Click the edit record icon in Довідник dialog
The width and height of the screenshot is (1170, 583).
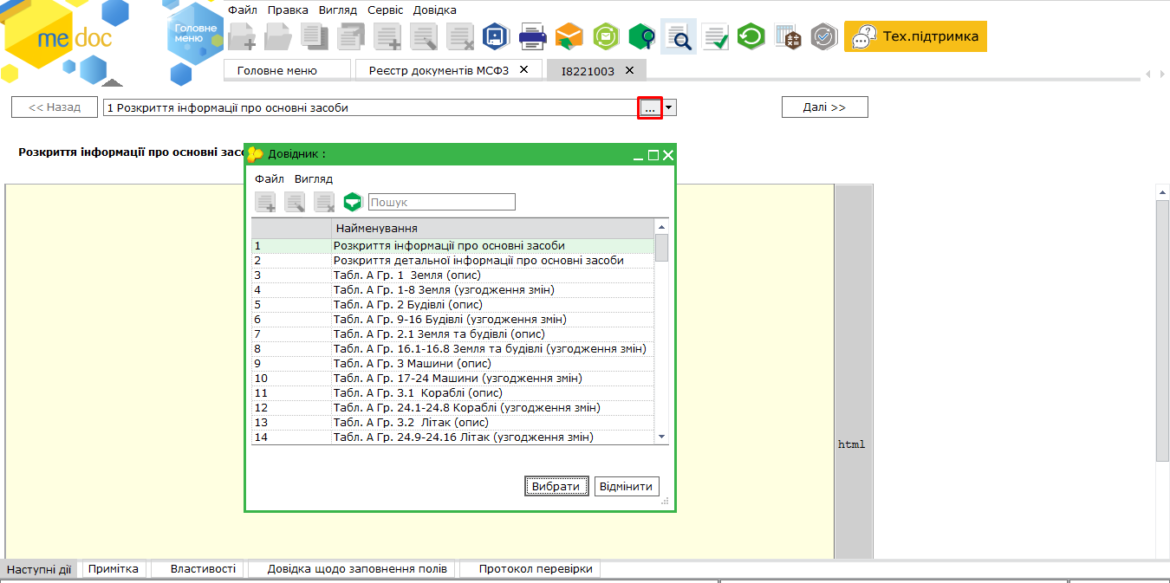point(295,202)
